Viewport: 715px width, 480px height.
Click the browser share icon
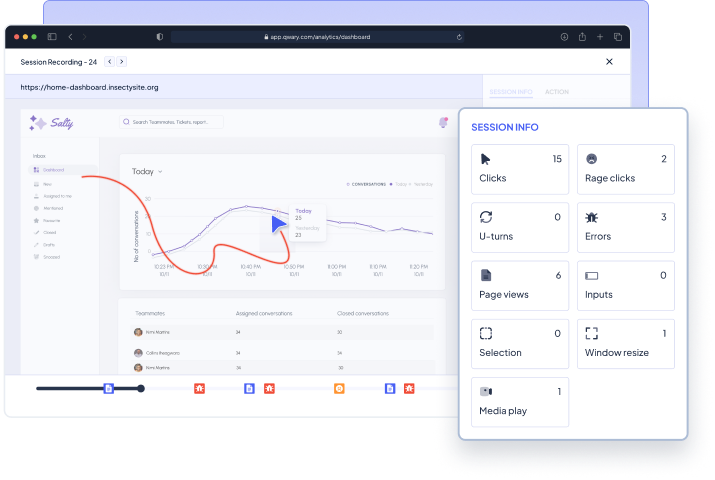coord(582,36)
